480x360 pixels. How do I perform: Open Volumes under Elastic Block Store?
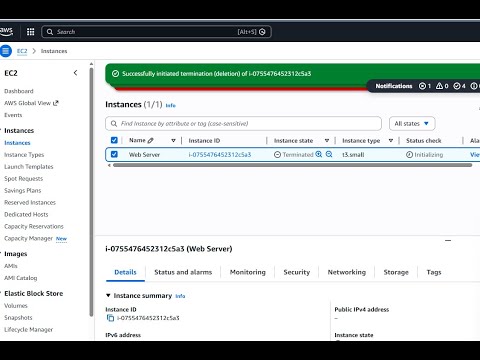[16, 306]
